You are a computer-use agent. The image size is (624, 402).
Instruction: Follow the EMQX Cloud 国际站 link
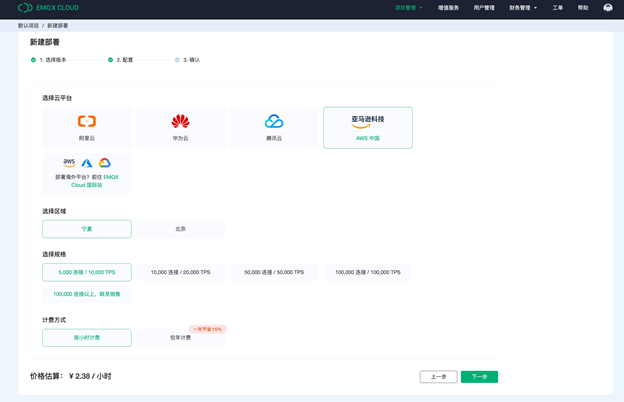(95, 181)
